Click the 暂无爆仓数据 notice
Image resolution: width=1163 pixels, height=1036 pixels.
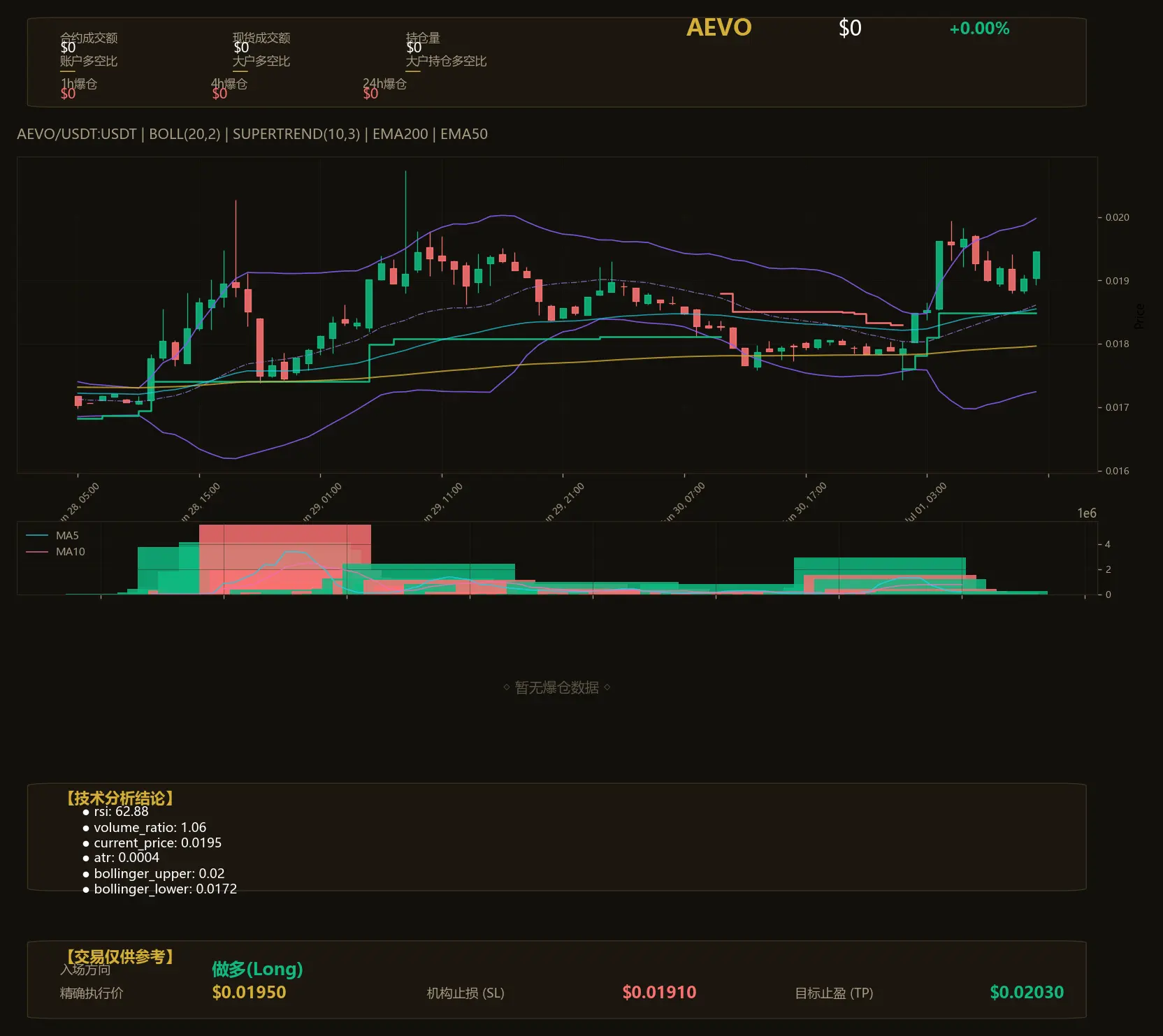click(556, 687)
